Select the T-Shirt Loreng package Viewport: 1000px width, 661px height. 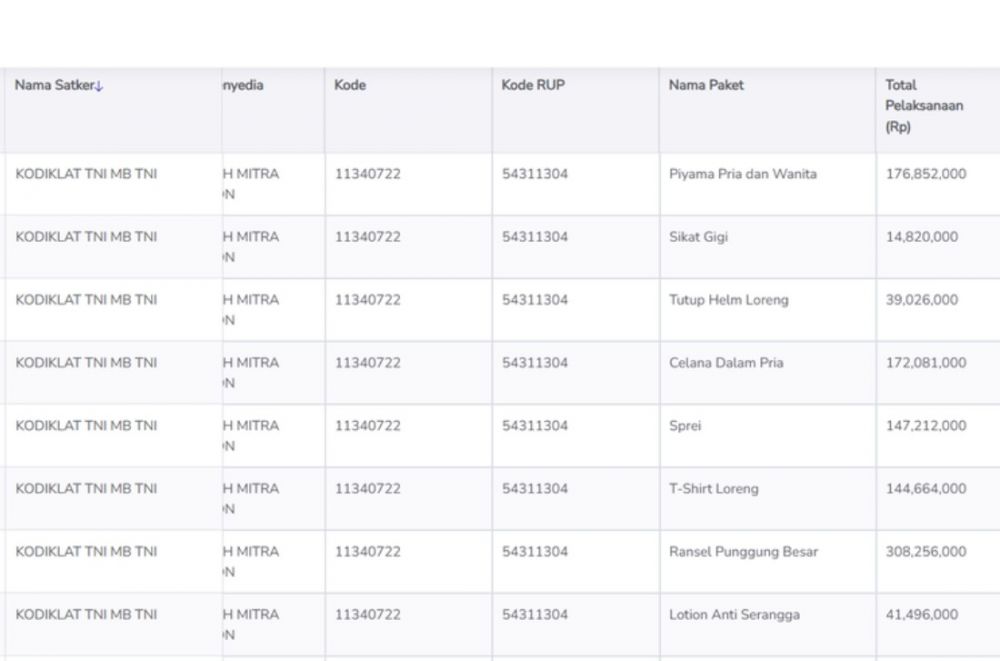(x=713, y=489)
